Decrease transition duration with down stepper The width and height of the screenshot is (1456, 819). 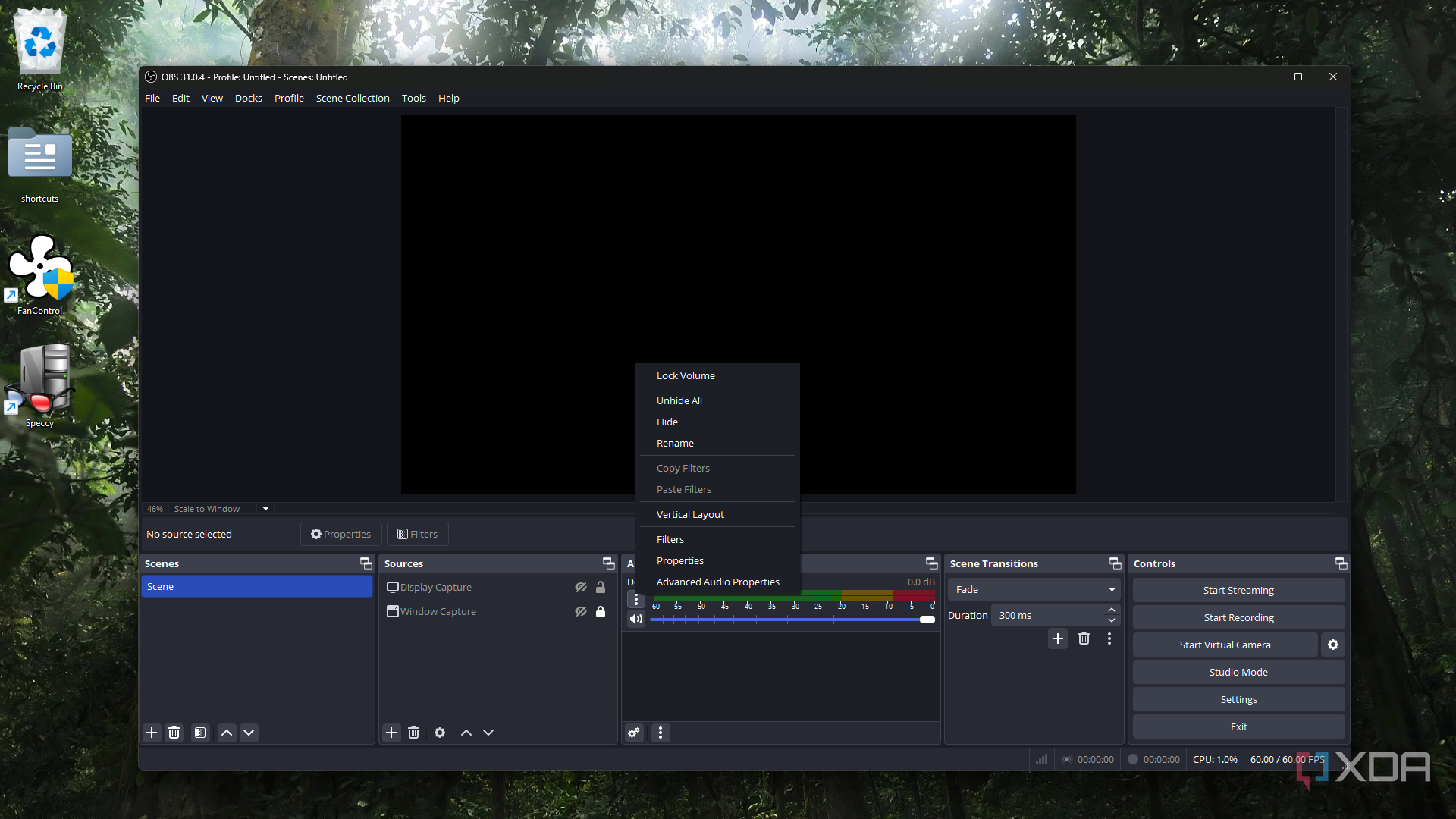click(1112, 620)
